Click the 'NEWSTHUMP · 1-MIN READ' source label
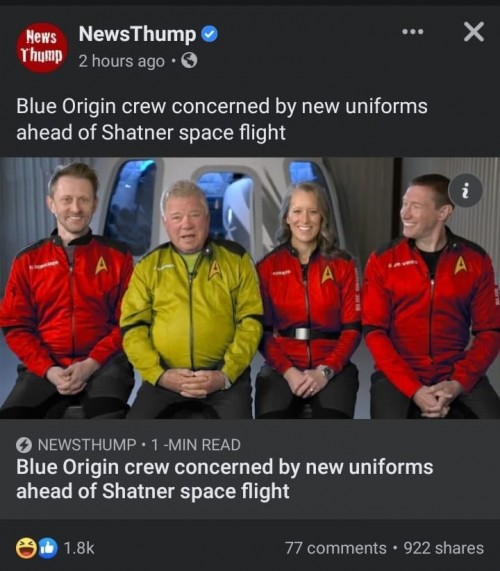Screen dimensions: 500x571 point(139,445)
